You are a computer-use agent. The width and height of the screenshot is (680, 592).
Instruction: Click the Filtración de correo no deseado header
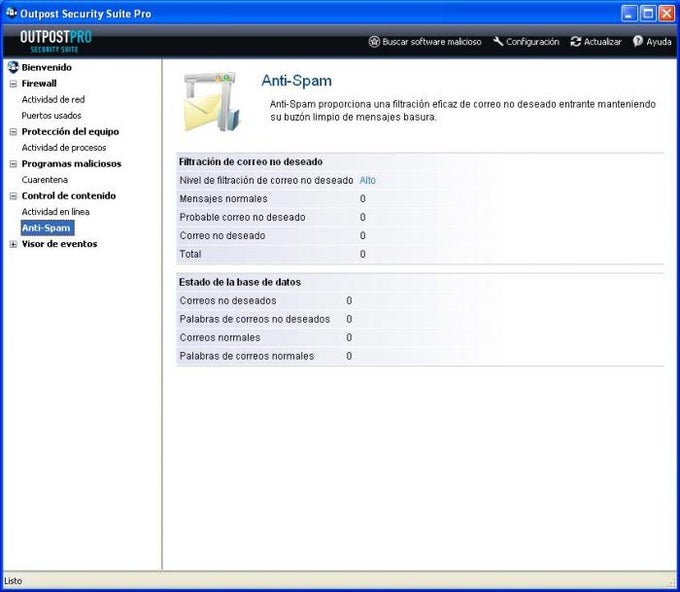pos(251,162)
